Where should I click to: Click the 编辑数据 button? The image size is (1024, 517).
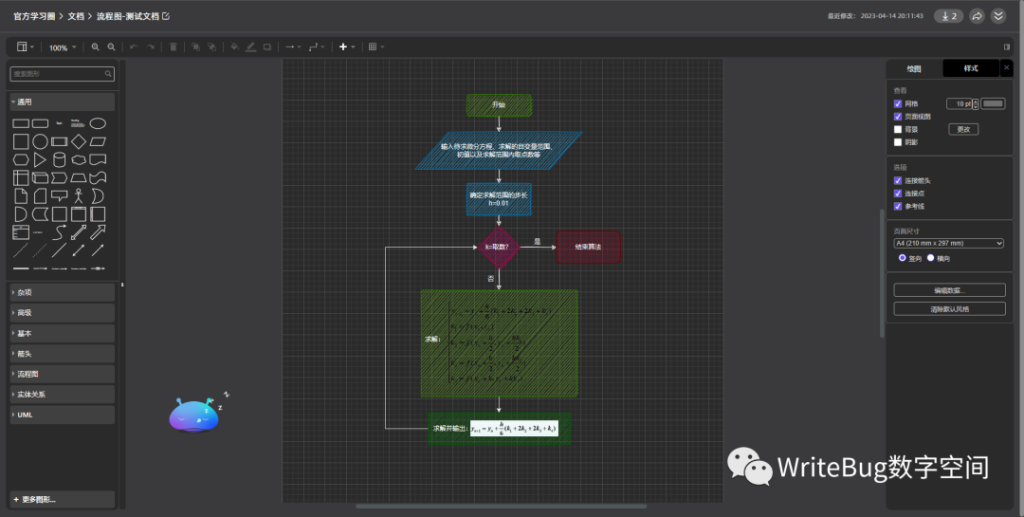[x=949, y=290]
